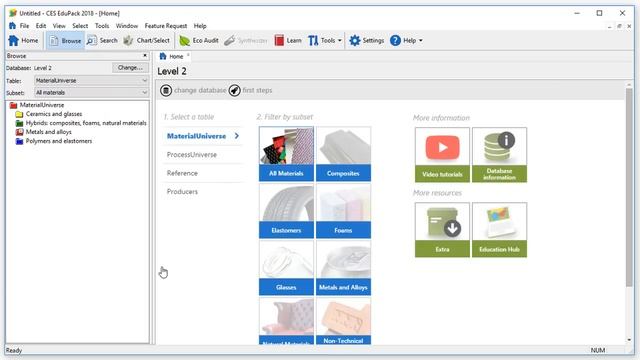
Task: Open the Search tool
Action: coord(102,40)
